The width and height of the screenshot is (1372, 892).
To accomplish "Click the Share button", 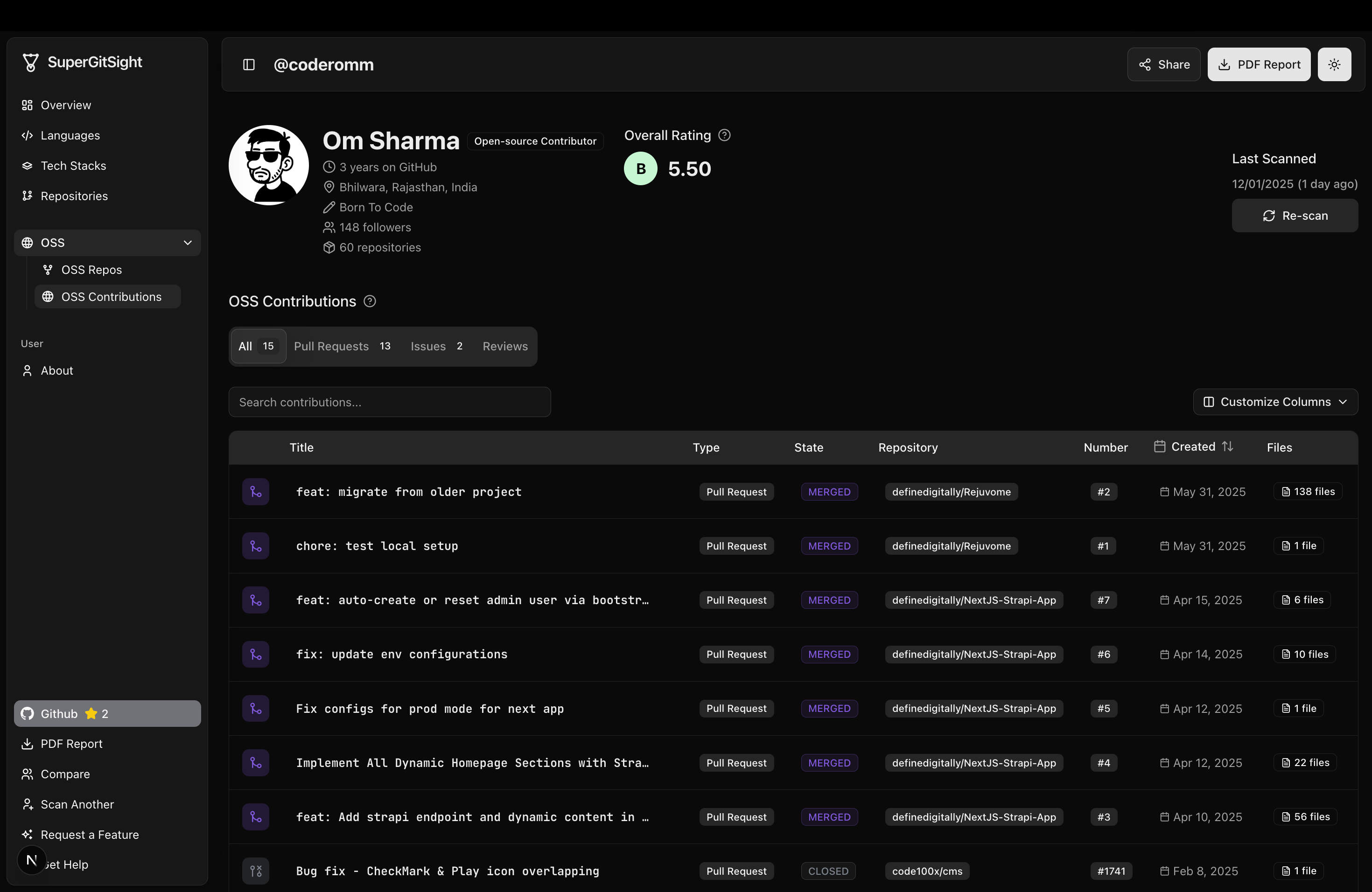I will [1164, 64].
